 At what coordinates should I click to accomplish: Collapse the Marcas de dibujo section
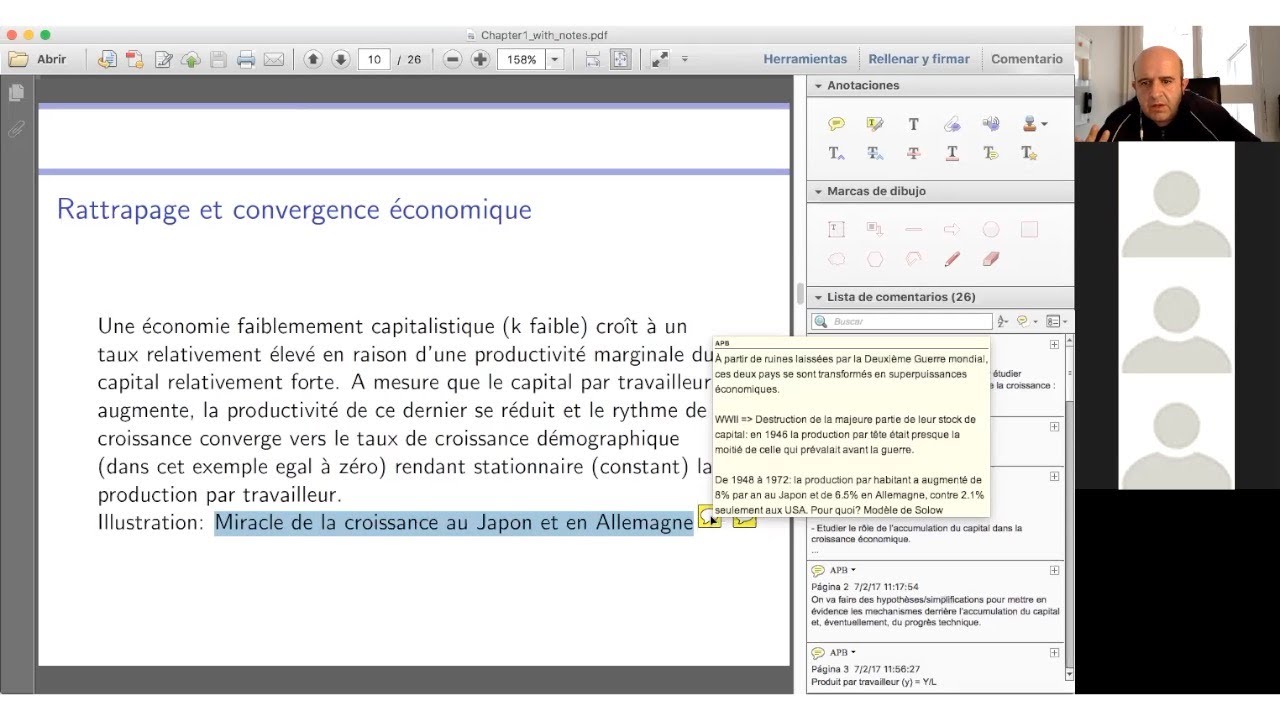tap(818, 191)
